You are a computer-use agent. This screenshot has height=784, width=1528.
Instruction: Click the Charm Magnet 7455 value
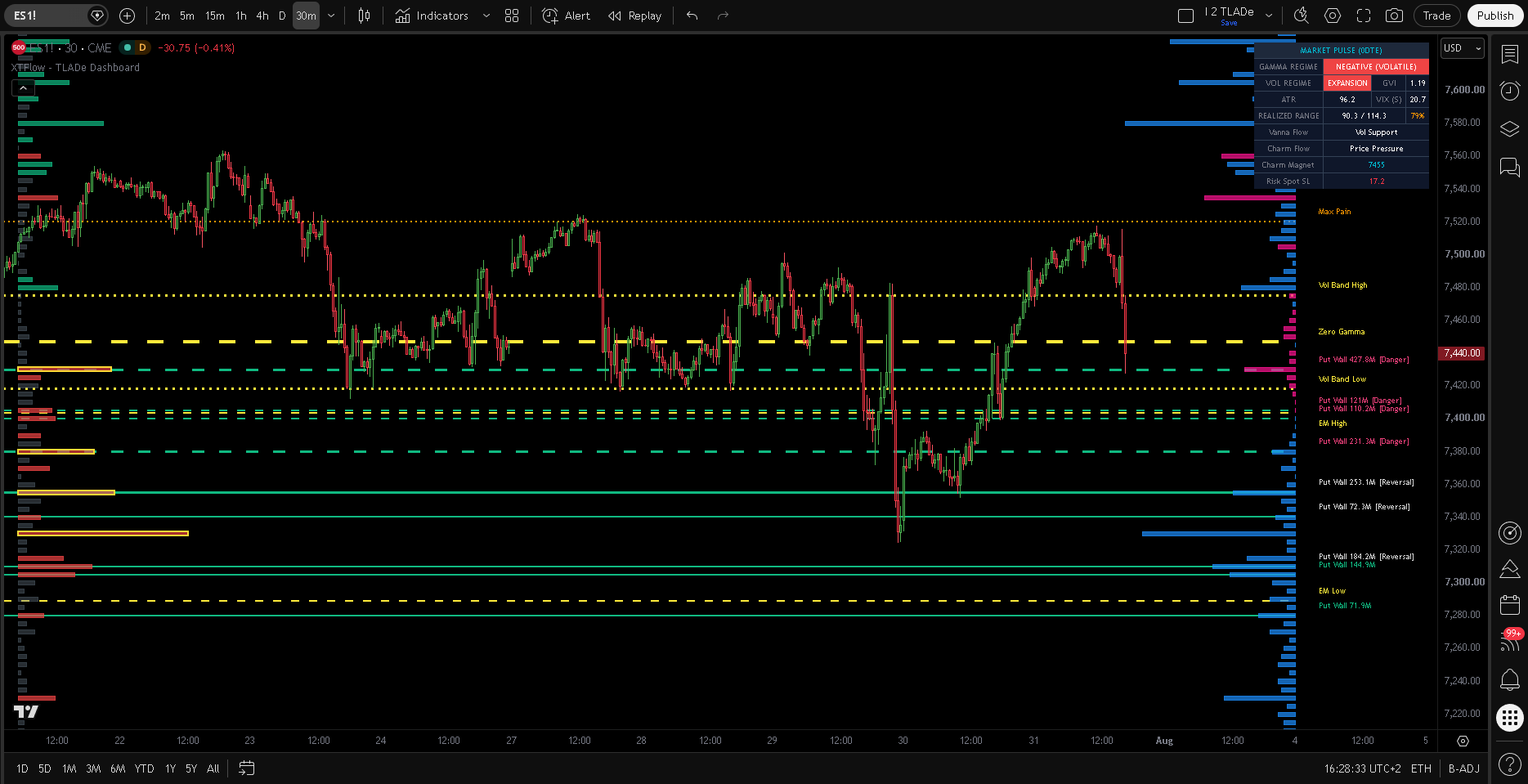(x=1377, y=165)
